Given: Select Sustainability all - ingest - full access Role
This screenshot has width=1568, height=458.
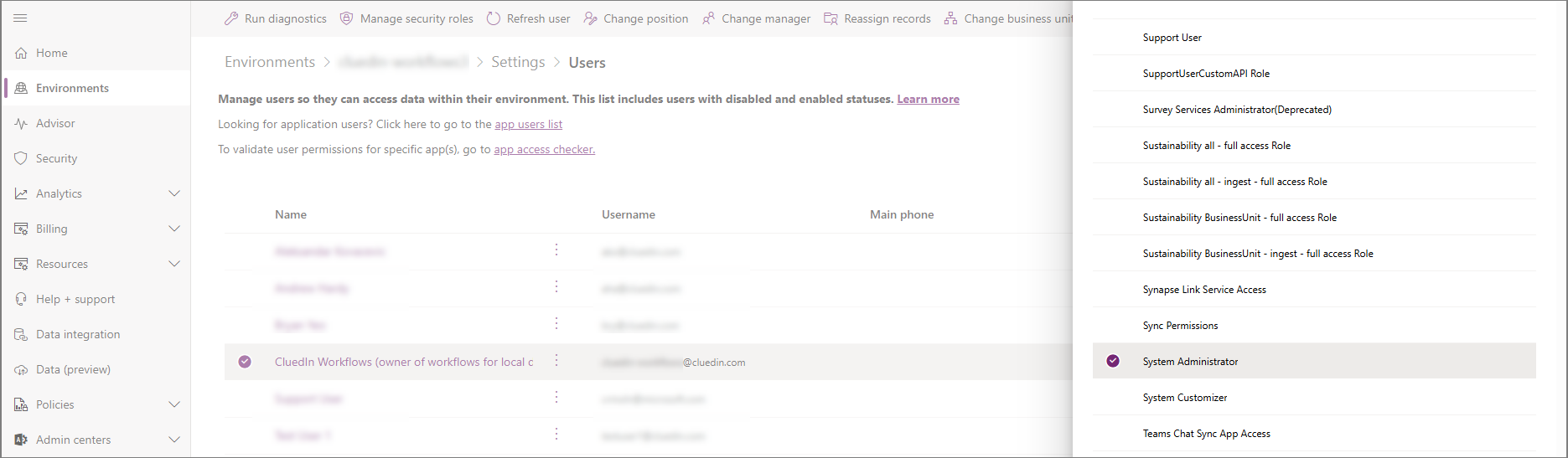Looking at the screenshot, I should pos(1314,182).
